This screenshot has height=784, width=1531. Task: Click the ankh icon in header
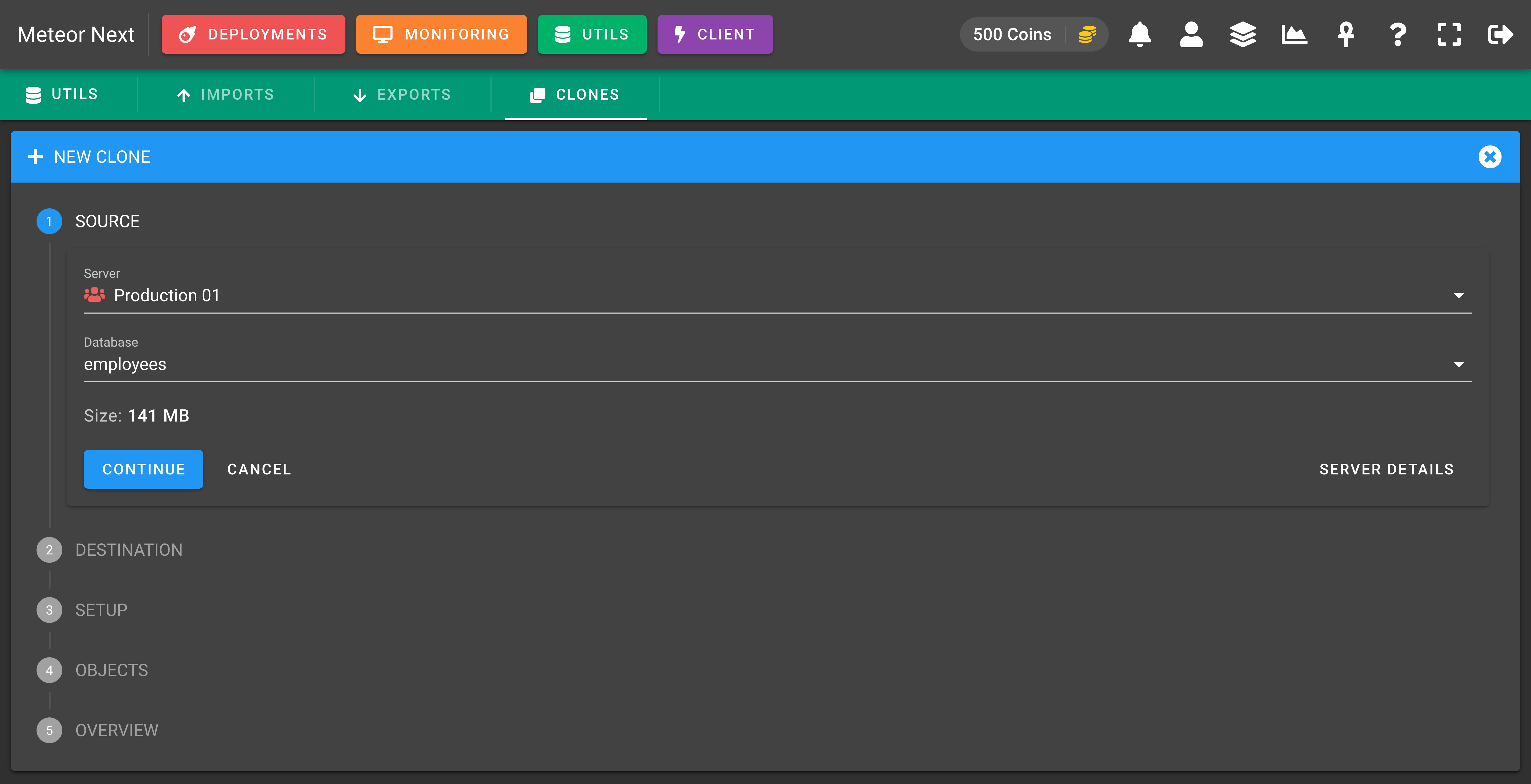pos(1346,34)
